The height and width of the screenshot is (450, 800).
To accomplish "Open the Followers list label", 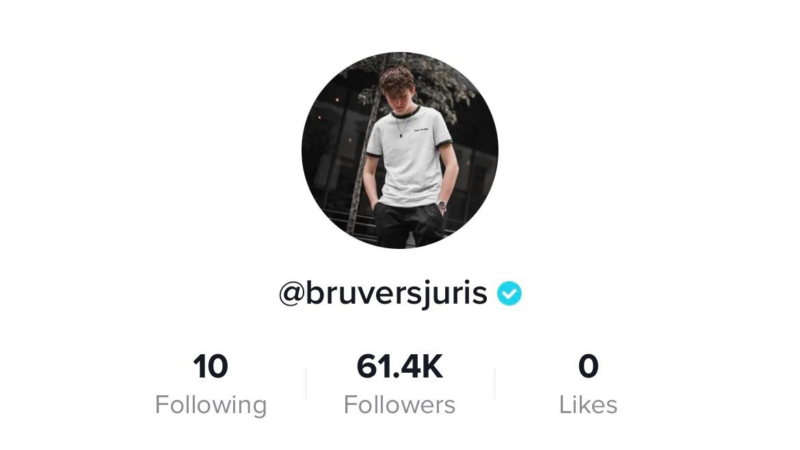I will 399,405.
